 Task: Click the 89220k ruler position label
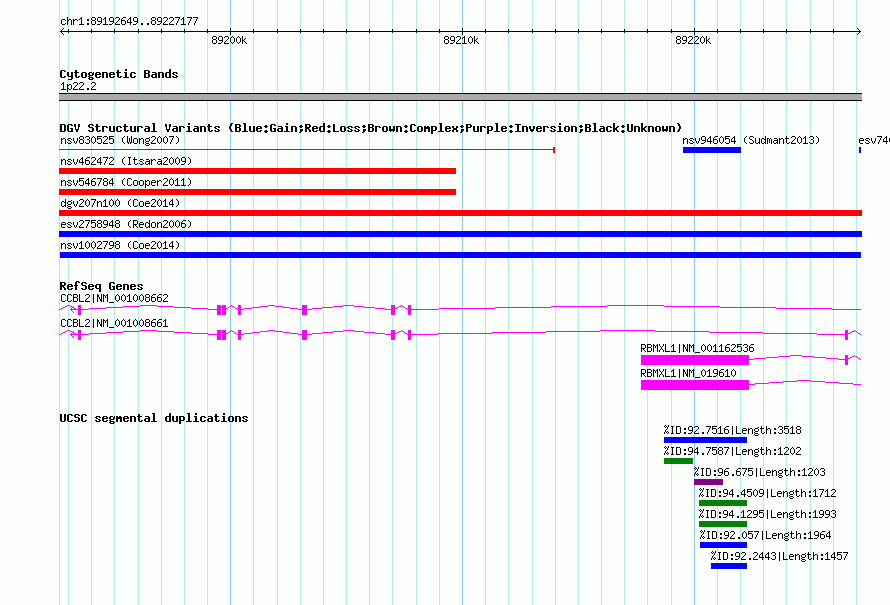[x=693, y=40]
